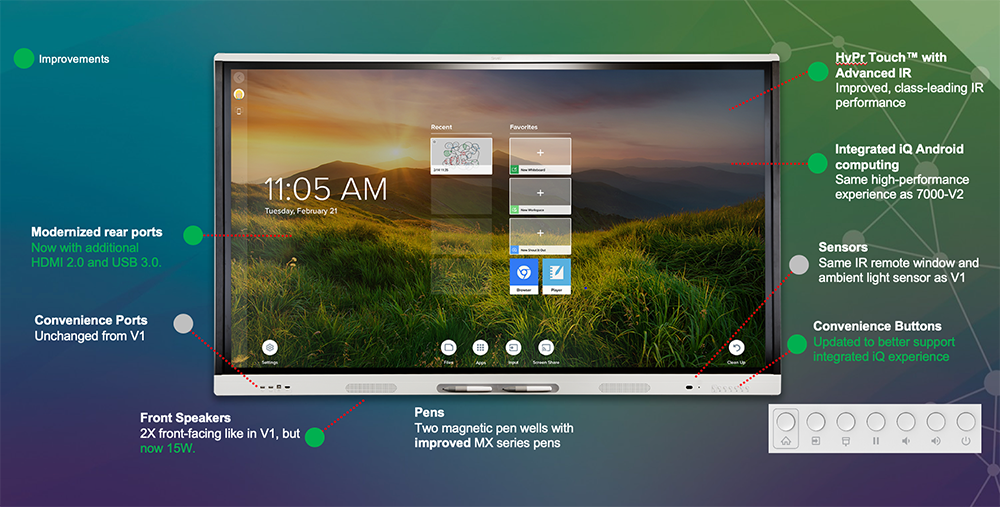
Task: Open Settings on the display home screen
Action: [x=269, y=347]
